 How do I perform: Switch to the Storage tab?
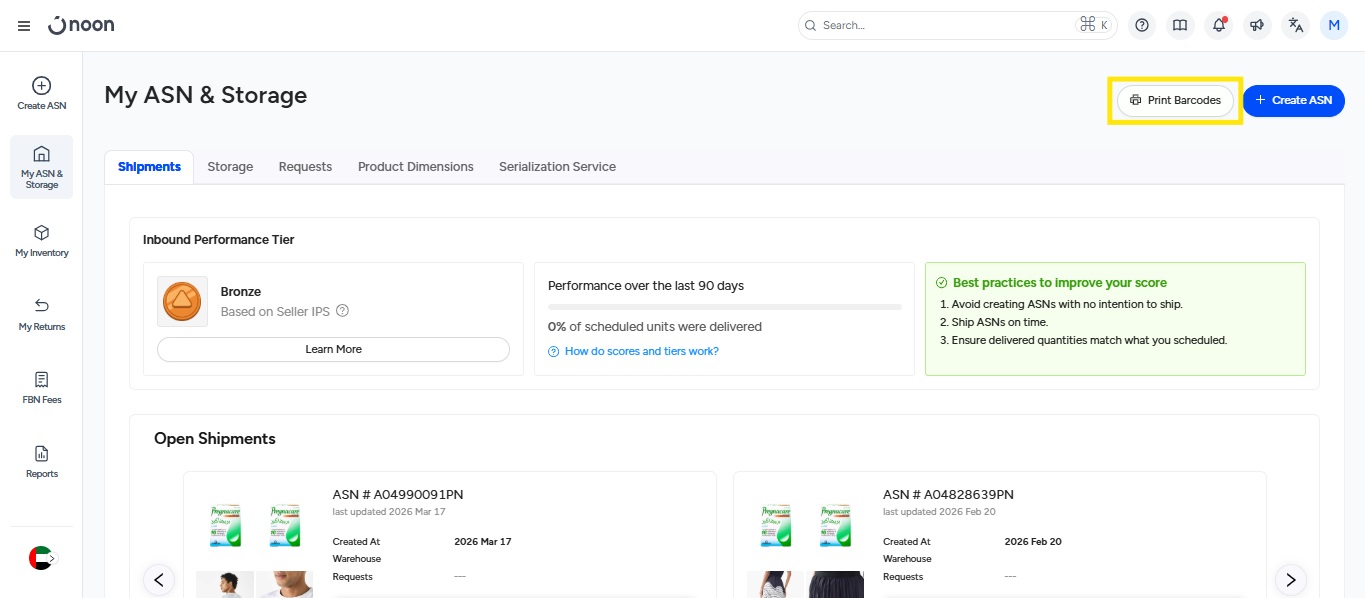click(230, 167)
